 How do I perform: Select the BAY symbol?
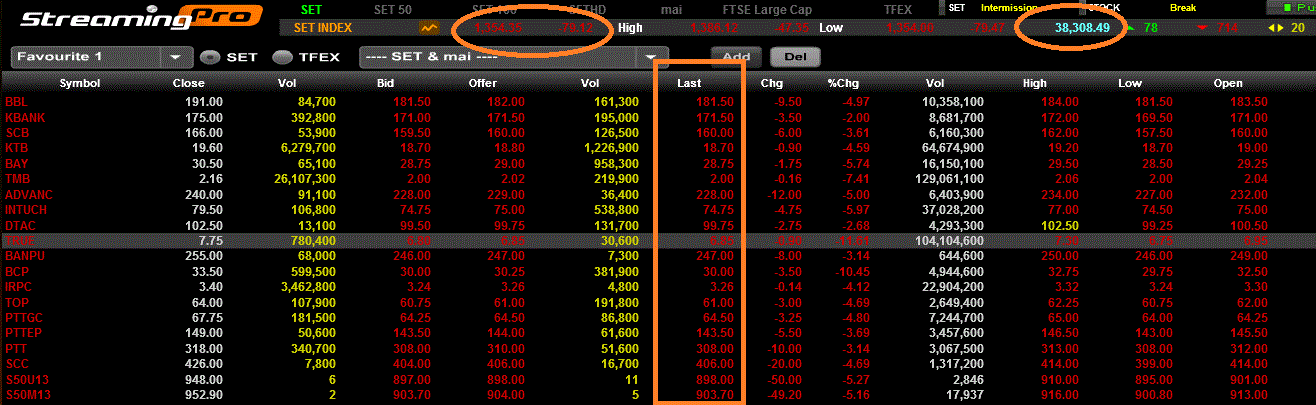pyautogui.click(x=17, y=163)
